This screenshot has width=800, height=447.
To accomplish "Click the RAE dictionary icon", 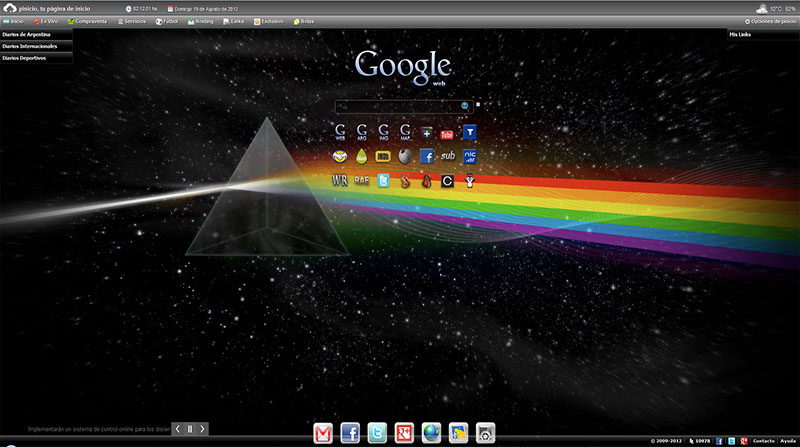I will [x=362, y=181].
